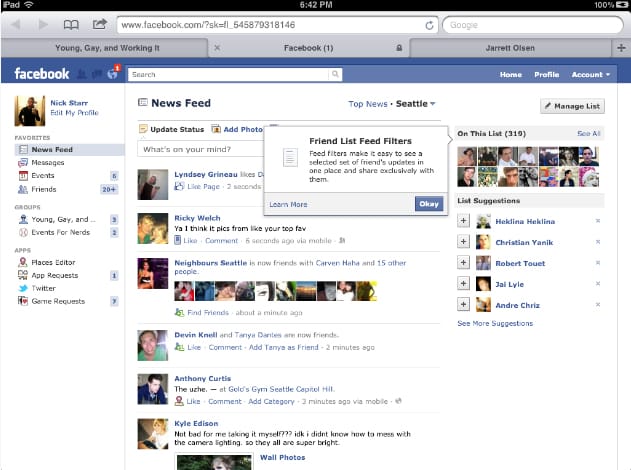Select the Facebook (1) browser tab

pyautogui.click(x=308, y=48)
